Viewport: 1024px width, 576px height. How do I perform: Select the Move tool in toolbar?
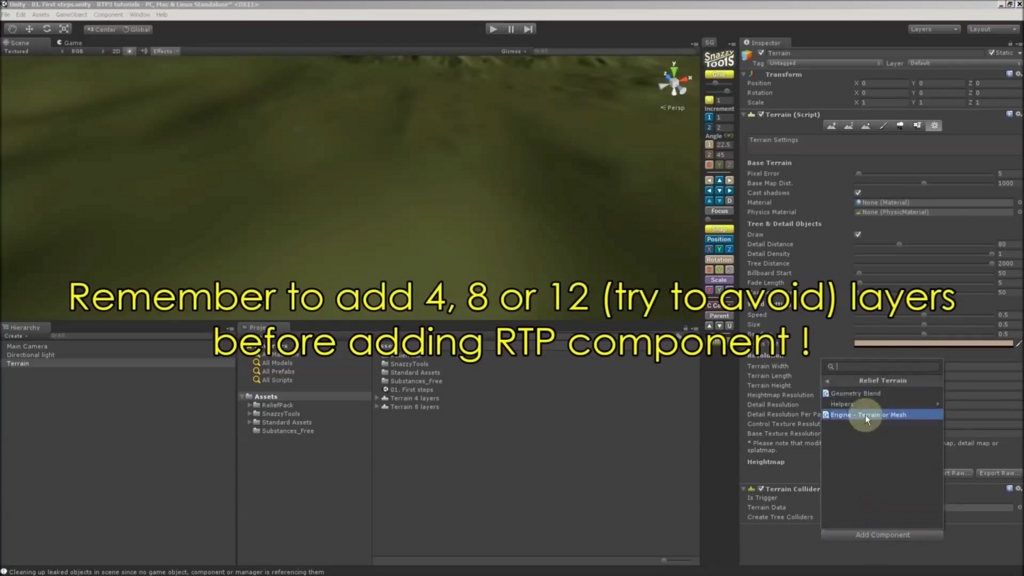[29, 29]
